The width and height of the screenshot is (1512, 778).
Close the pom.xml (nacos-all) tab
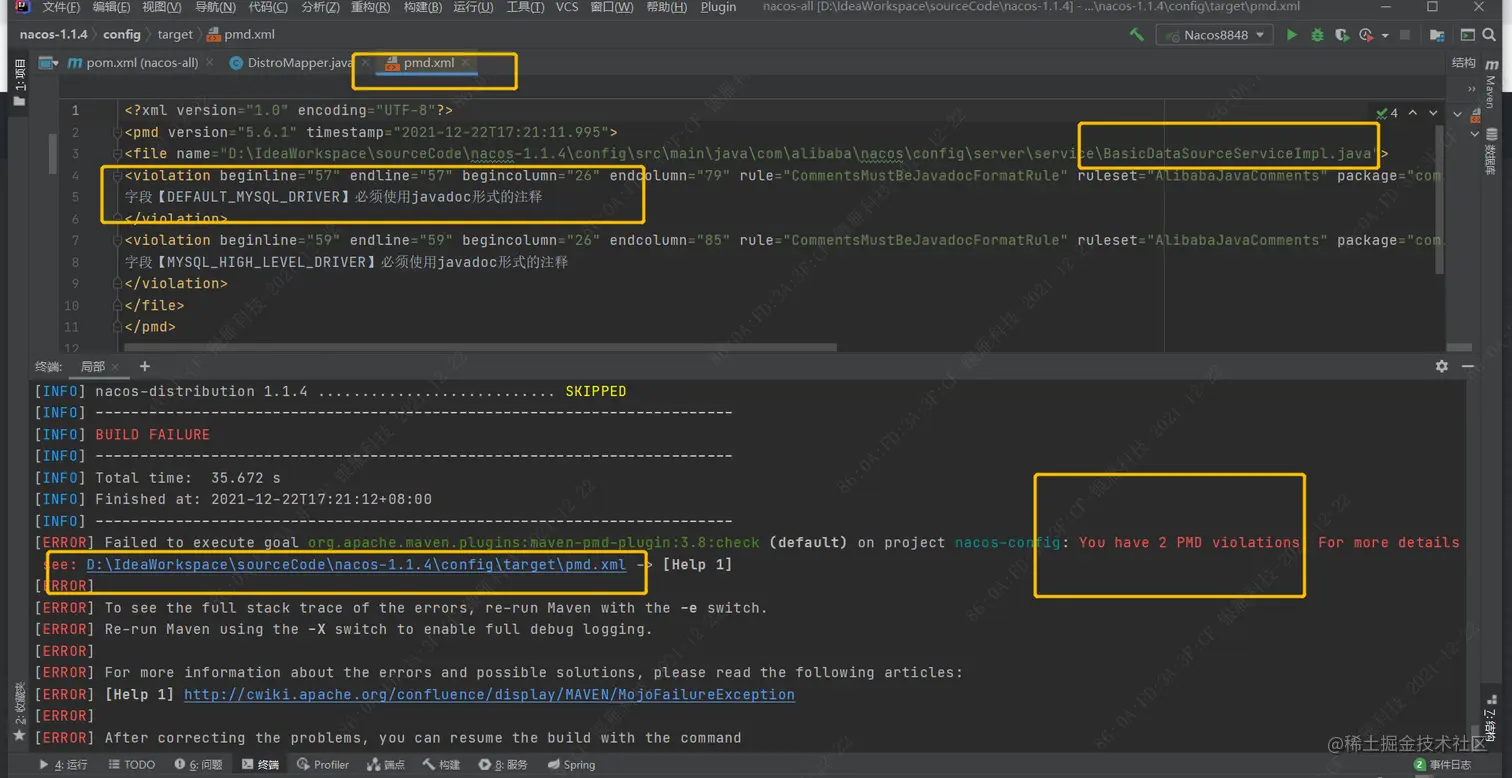(x=209, y=63)
